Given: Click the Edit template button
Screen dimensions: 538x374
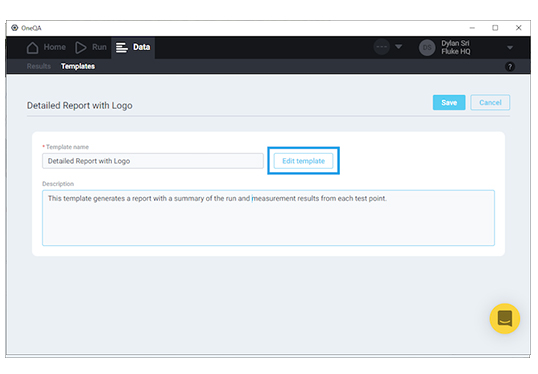Looking at the screenshot, I should point(303,161).
